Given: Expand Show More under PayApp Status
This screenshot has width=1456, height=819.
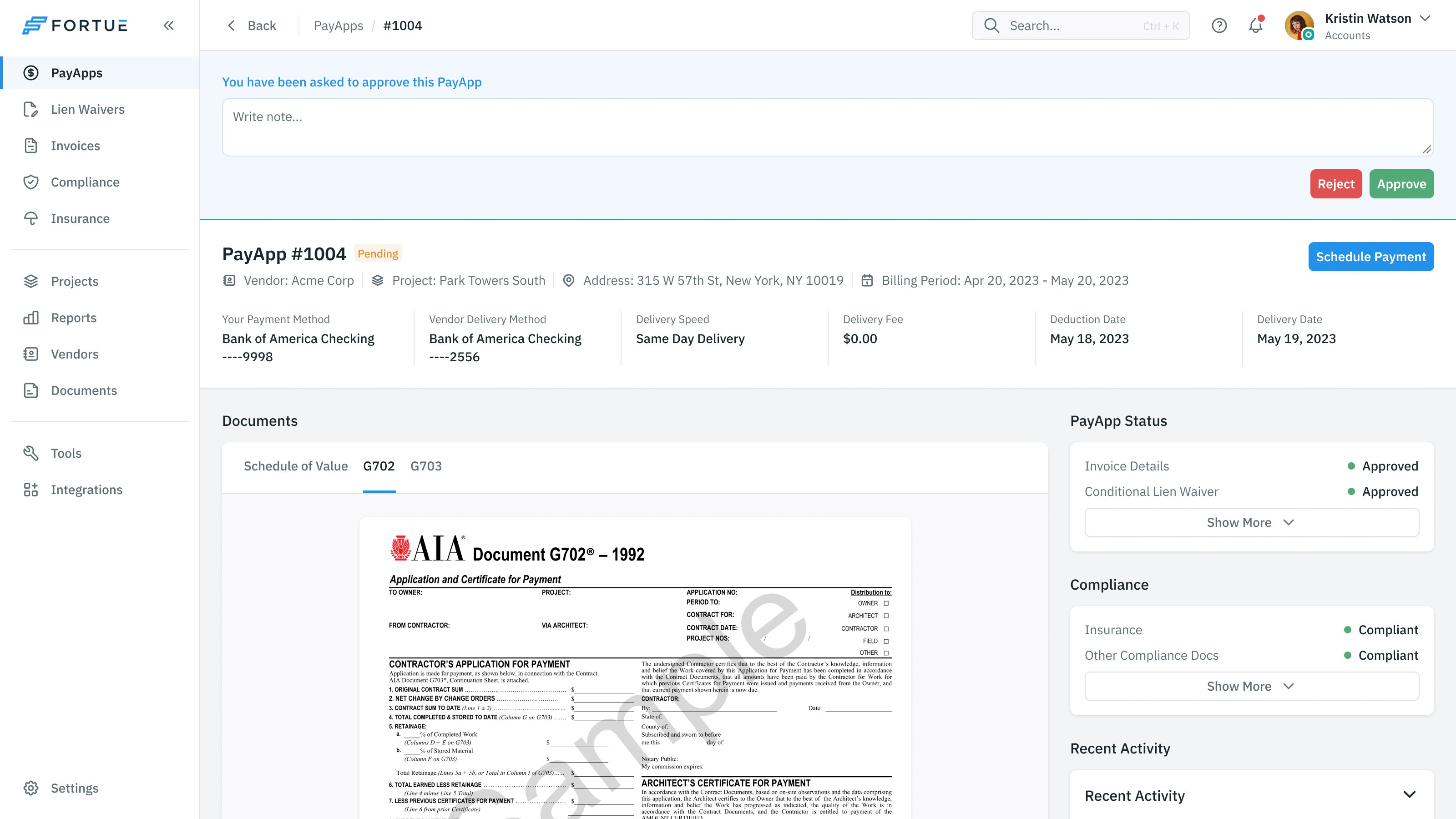Looking at the screenshot, I should tap(1251, 522).
